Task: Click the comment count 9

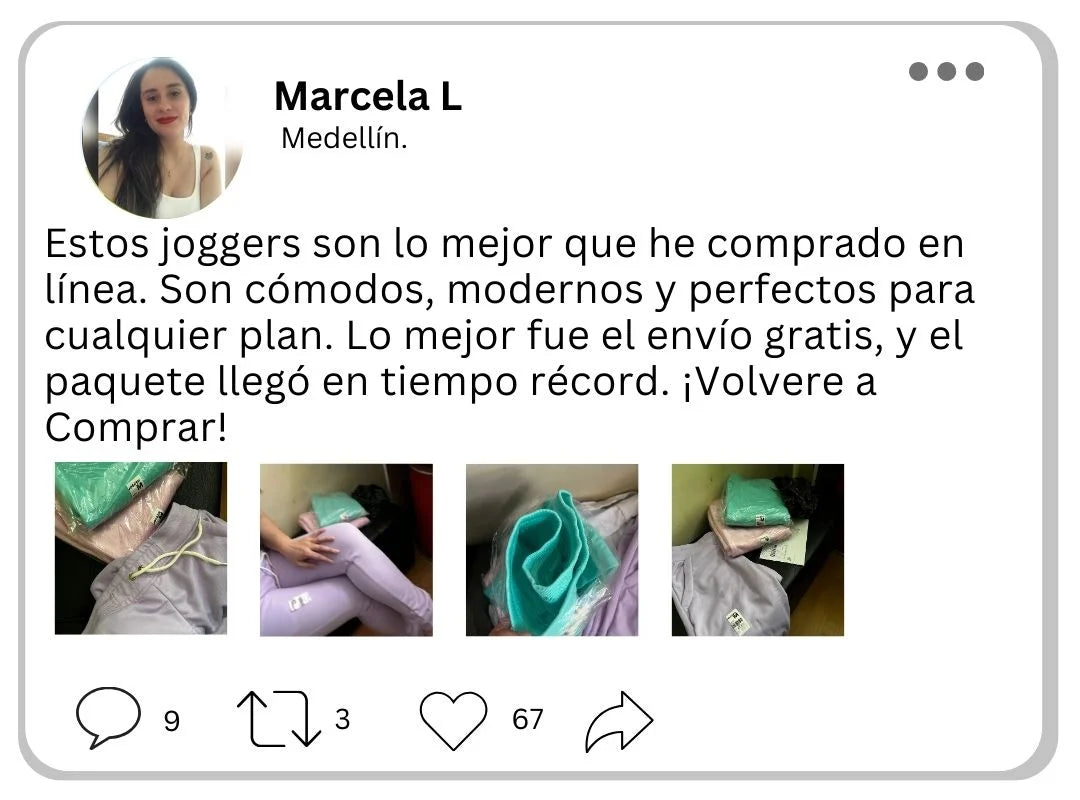Action: [172, 721]
